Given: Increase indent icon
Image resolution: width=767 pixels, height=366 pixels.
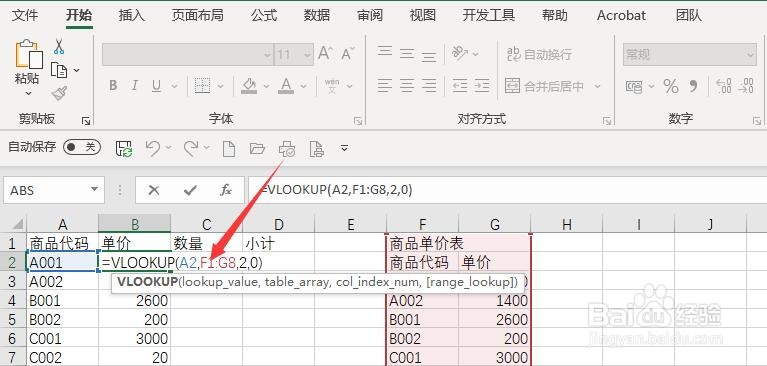Looking at the screenshot, I should coord(482,86).
